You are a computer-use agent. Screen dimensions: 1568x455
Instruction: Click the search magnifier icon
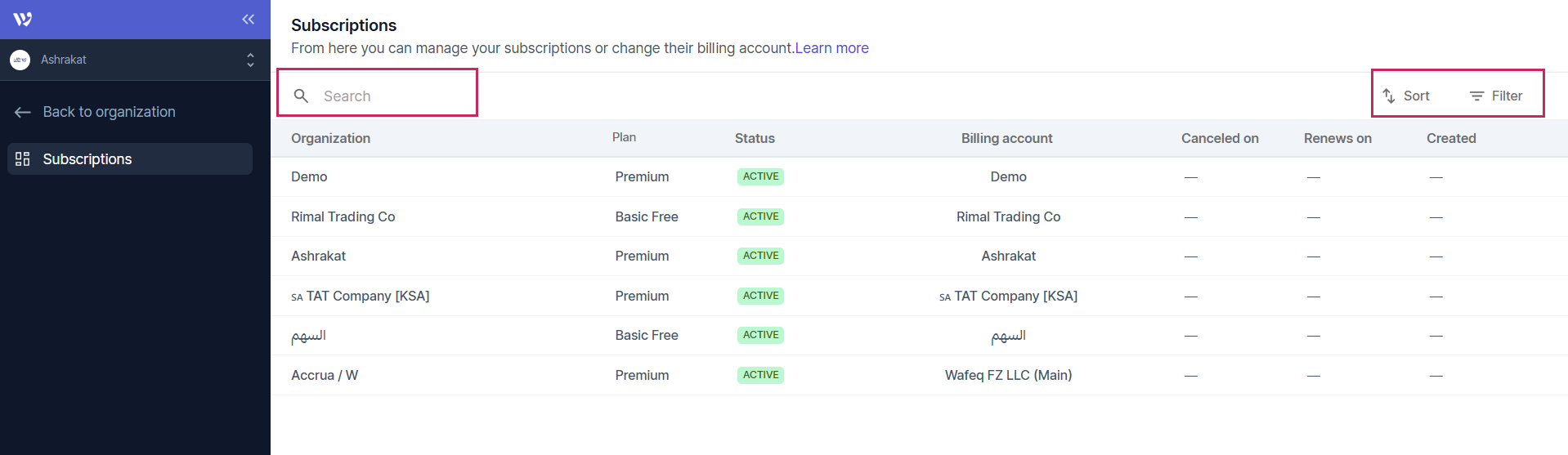coord(301,96)
